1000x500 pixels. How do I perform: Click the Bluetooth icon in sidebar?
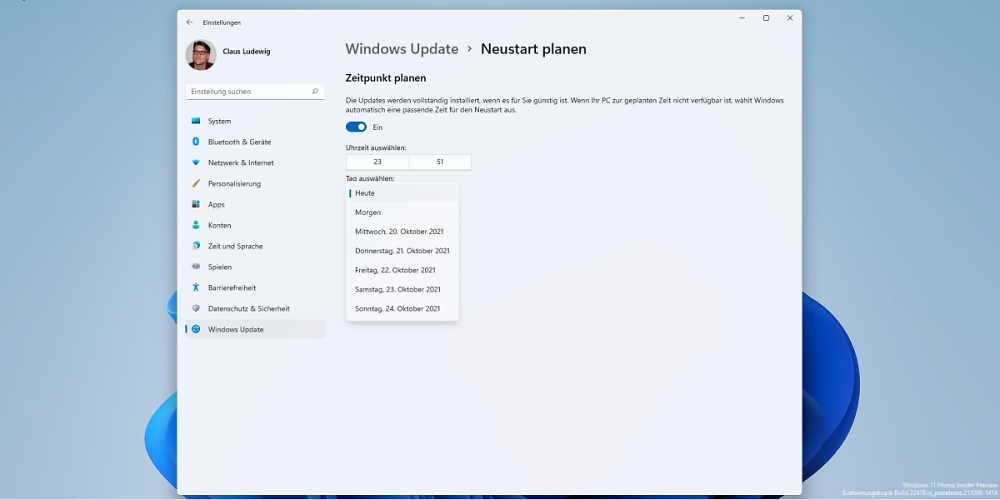tap(196, 142)
